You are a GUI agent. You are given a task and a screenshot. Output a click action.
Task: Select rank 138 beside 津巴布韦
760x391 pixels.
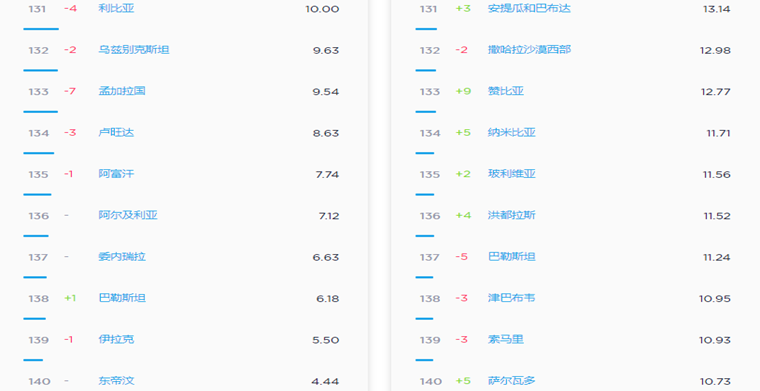point(430,299)
